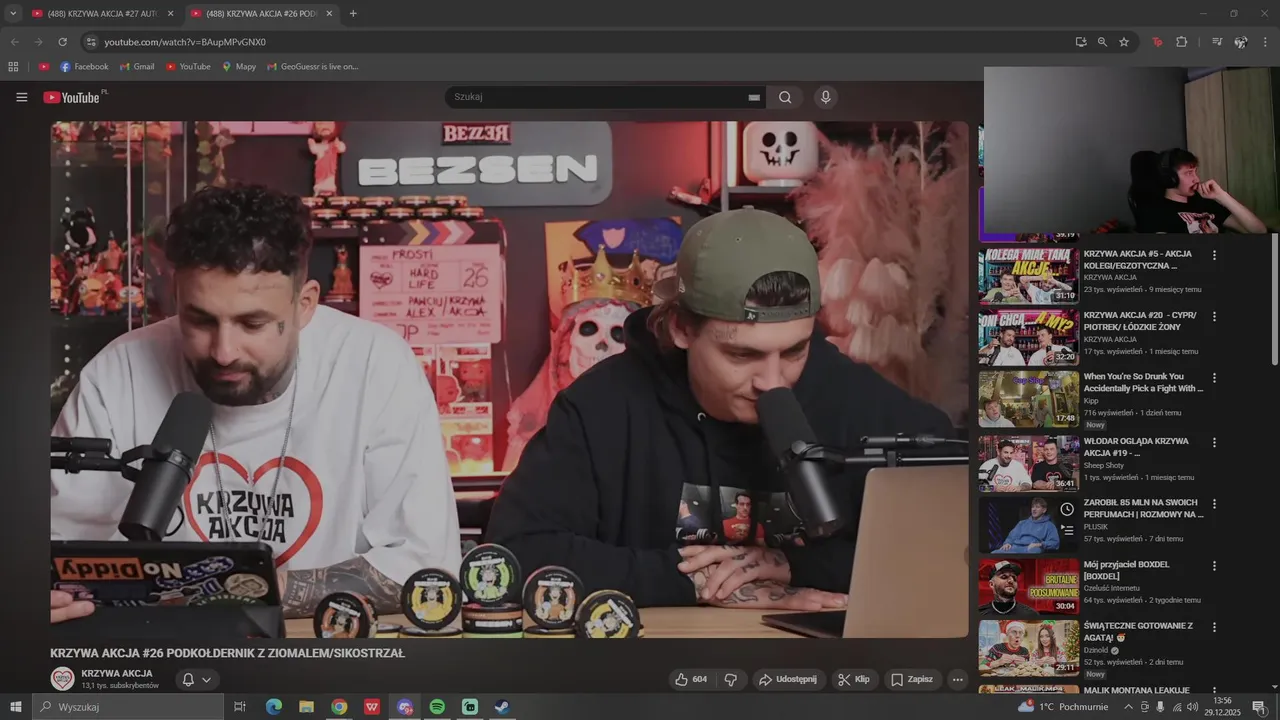Open KRZYWA AKCJA #20 CYPR video thumbnail
1280x720 pixels.
pos(1028,337)
